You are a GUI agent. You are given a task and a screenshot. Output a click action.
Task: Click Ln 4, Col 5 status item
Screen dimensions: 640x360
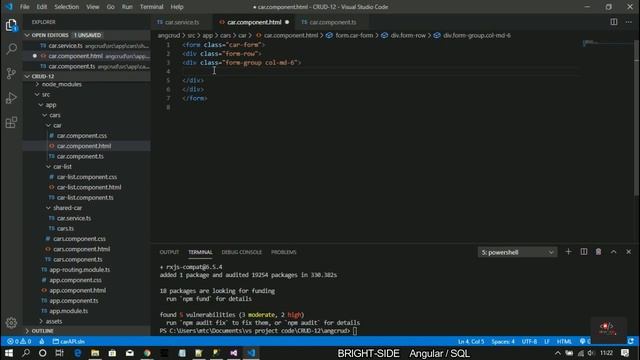(471, 341)
